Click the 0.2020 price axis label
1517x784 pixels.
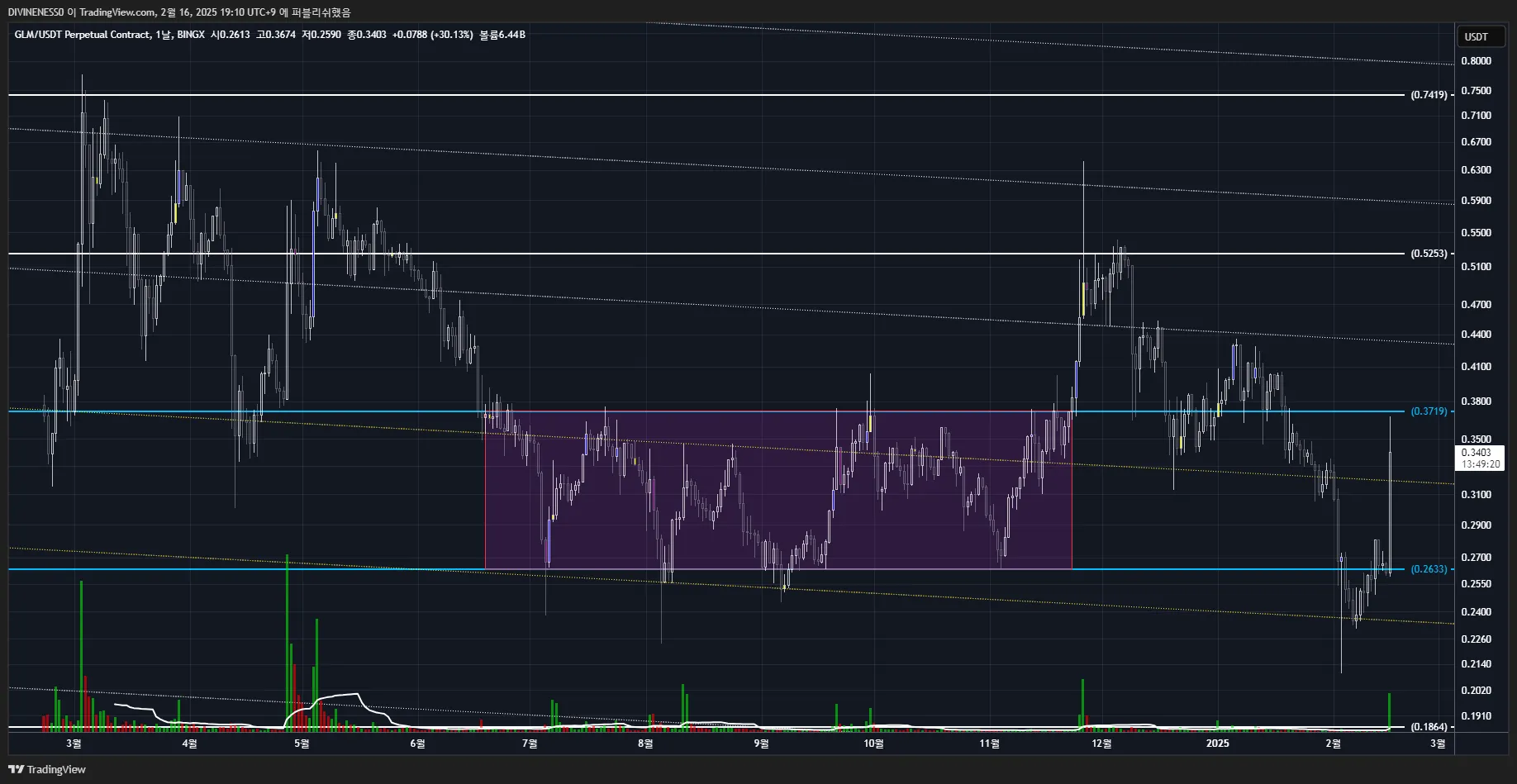point(1477,691)
